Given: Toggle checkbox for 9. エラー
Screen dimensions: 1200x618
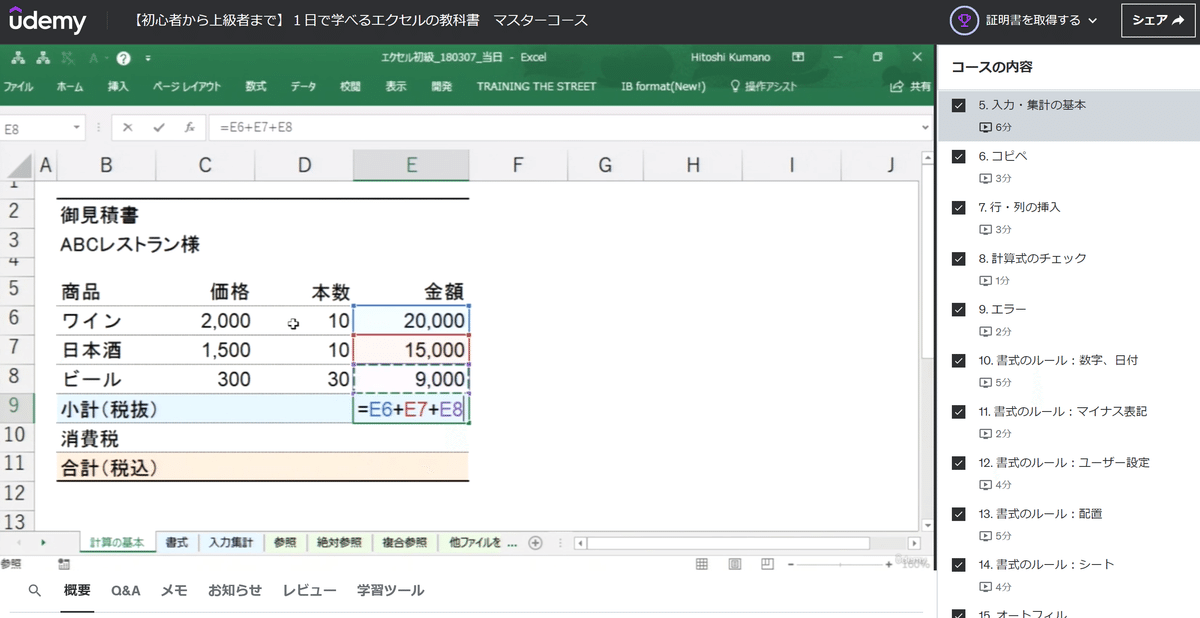Looking at the screenshot, I should 959,309.
